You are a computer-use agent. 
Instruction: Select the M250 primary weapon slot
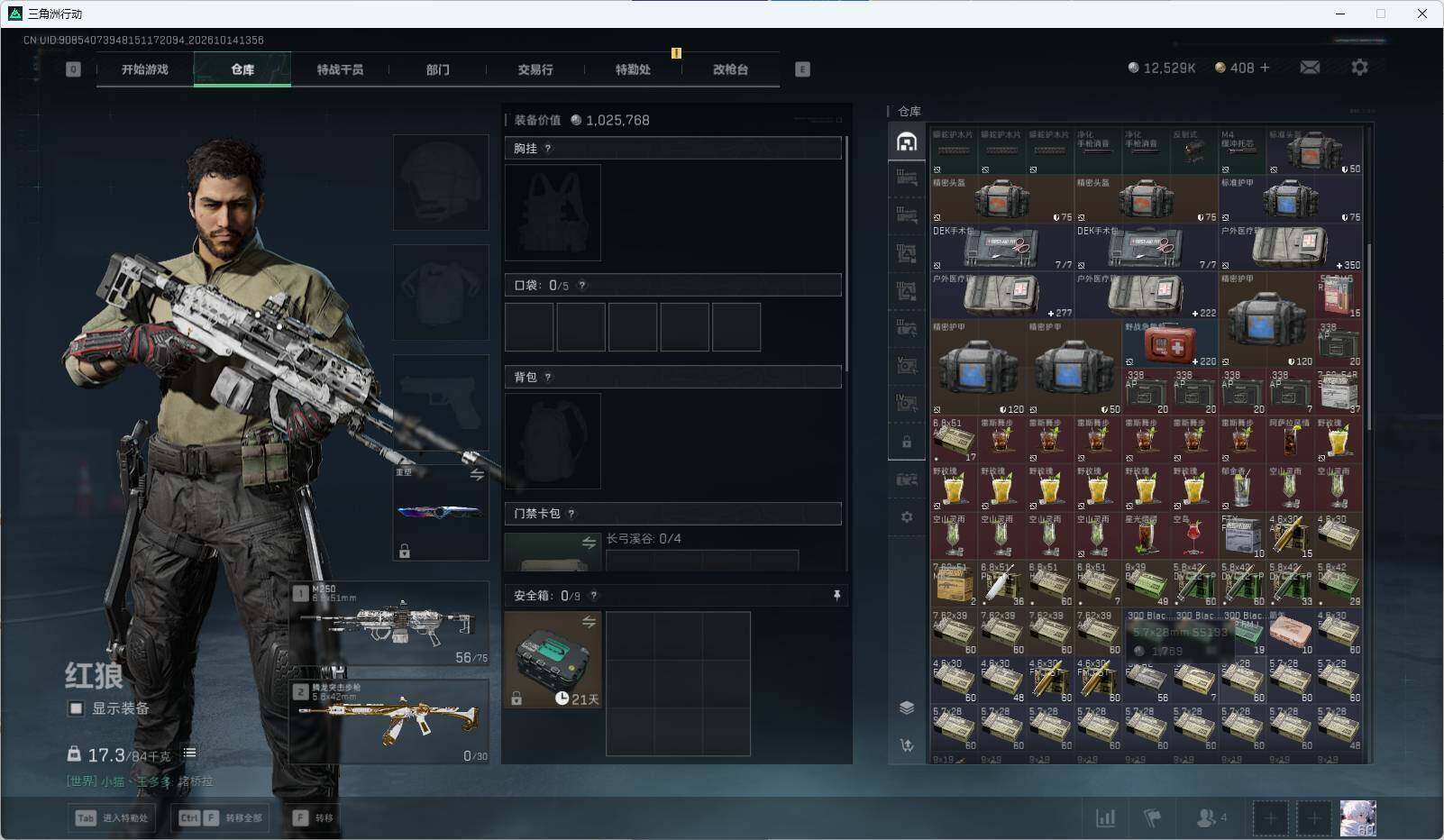(x=389, y=624)
